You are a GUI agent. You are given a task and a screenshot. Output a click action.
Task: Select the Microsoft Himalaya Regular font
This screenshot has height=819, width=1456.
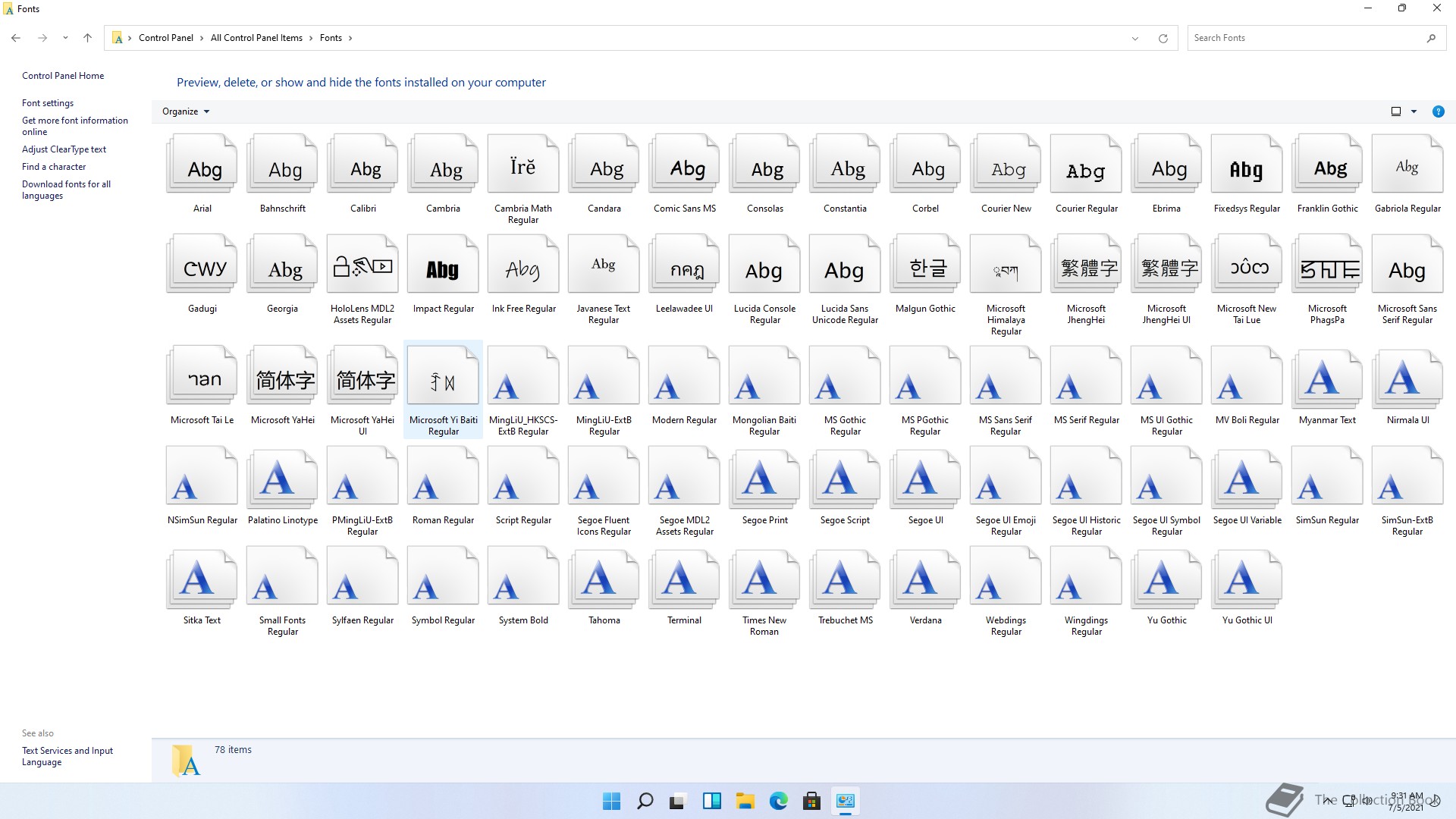[x=1006, y=265]
